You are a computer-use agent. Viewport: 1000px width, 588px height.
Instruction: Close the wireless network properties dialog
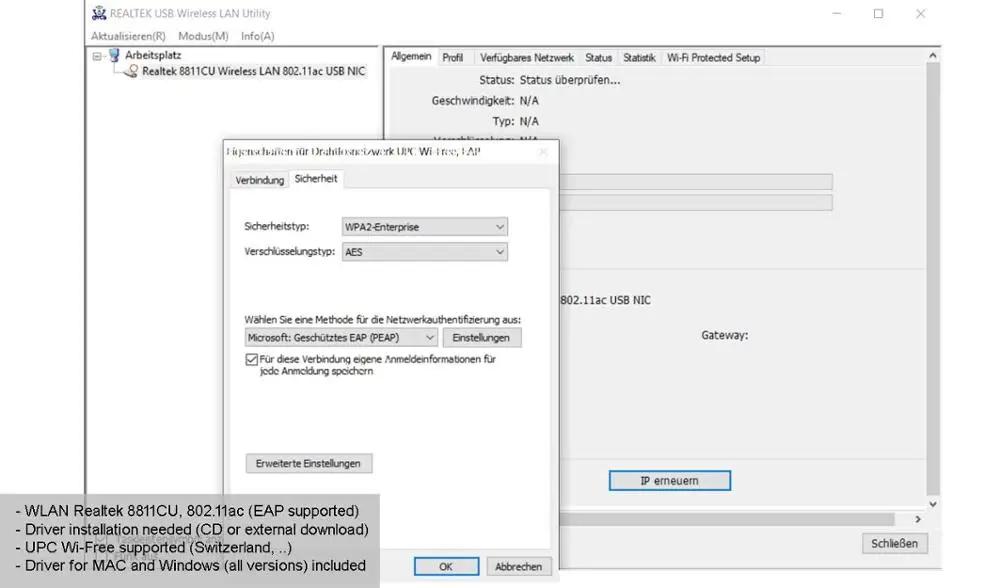[x=543, y=152]
